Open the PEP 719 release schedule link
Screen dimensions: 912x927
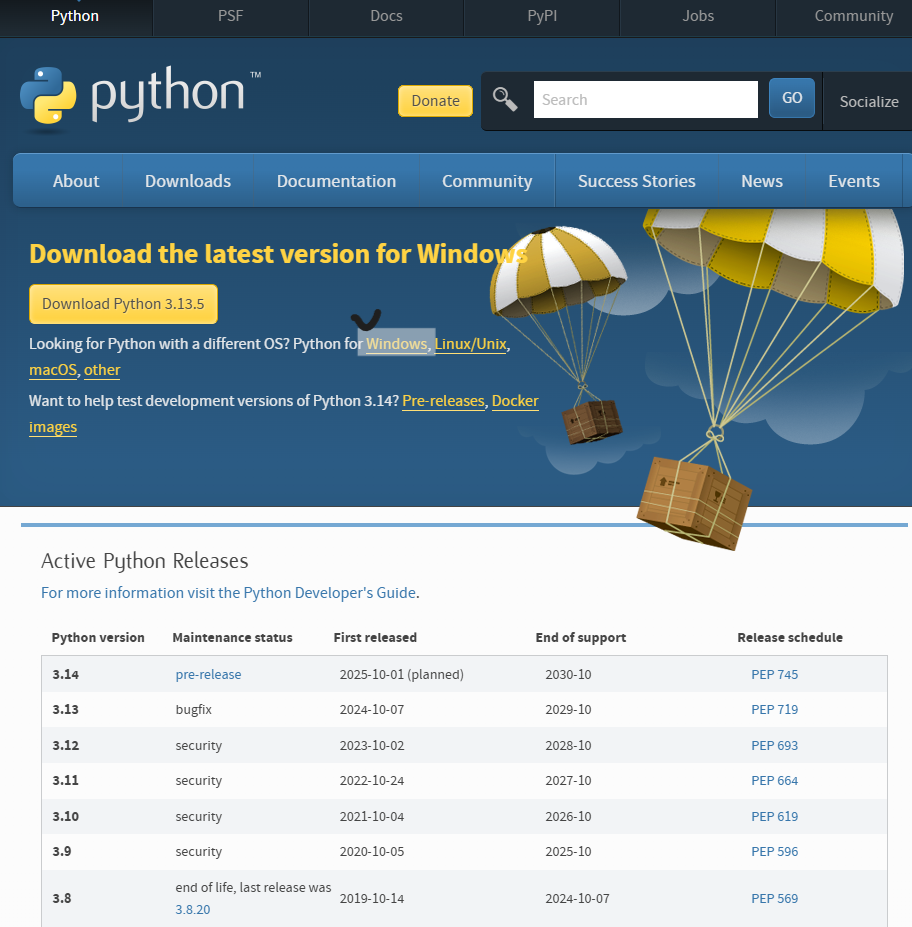pos(774,709)
